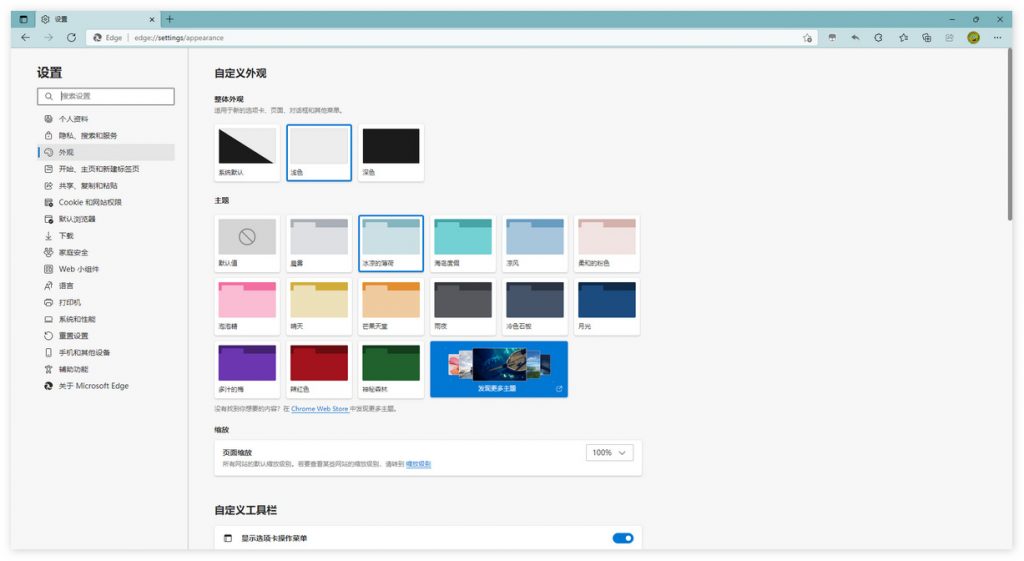Apply the light blue 凉风 theme
1024x561 pixels.
coord(534,244)
